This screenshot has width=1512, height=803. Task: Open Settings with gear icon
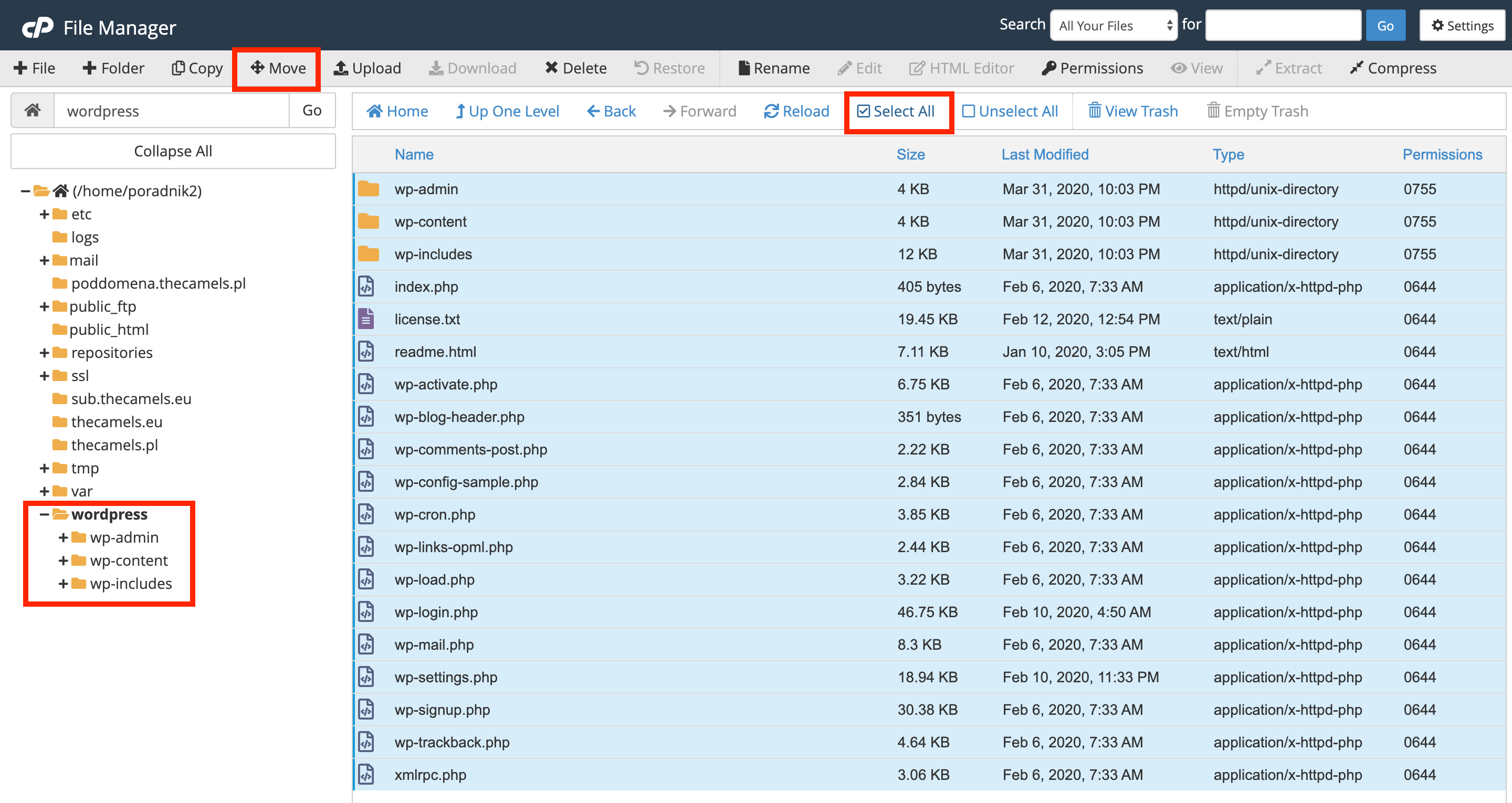pyautogui.click(x=1462, y=25)
